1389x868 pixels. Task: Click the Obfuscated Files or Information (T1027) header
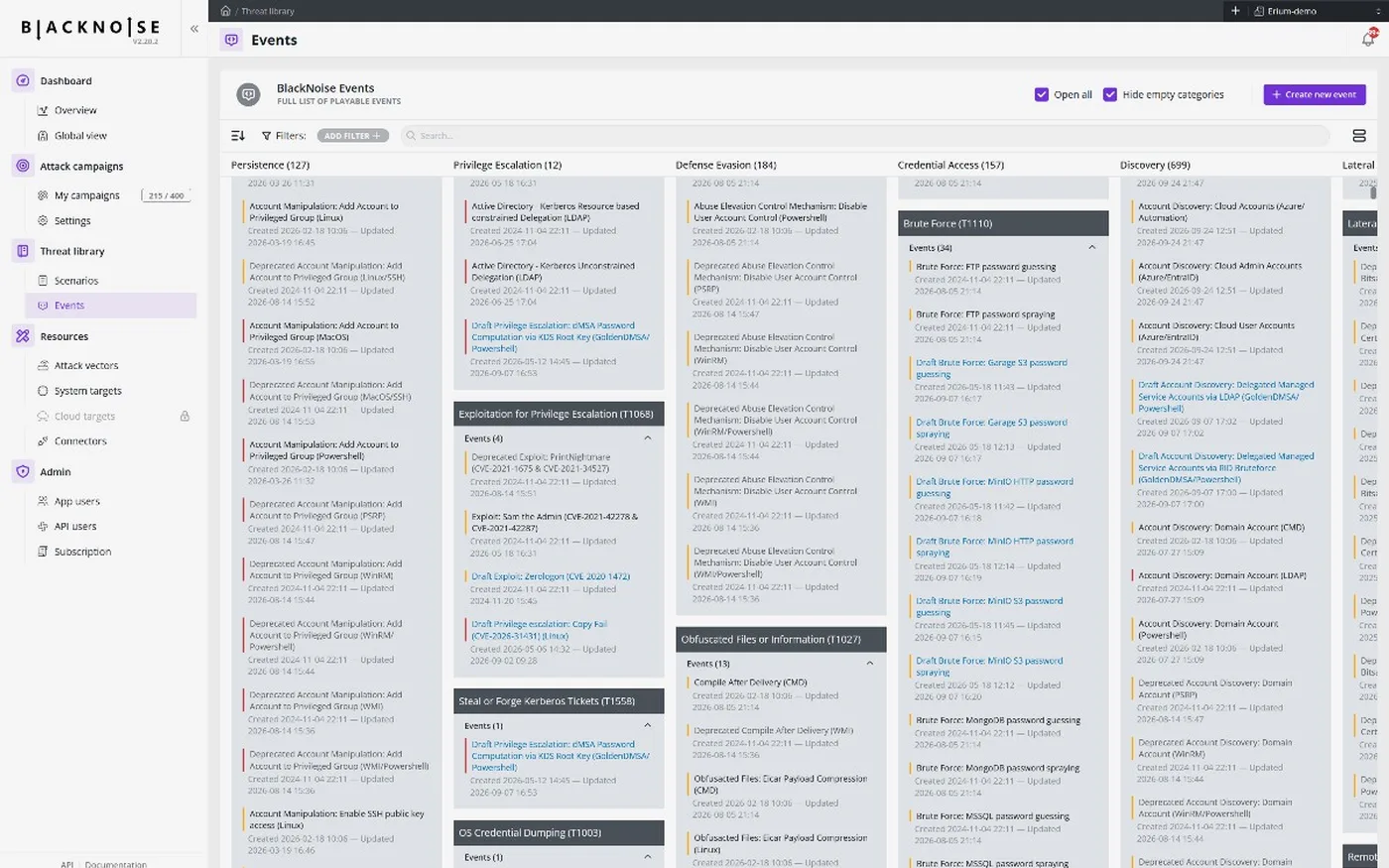(781, 639)
